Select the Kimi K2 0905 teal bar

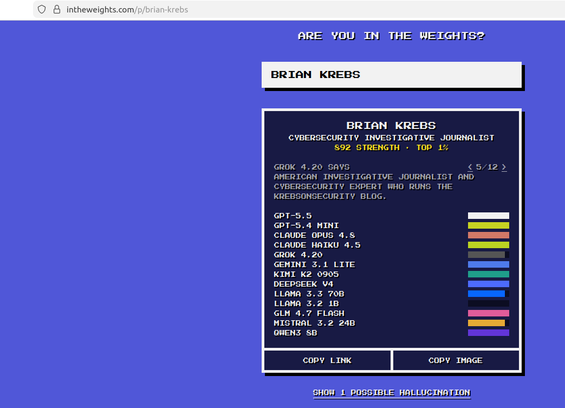point(488,274)
